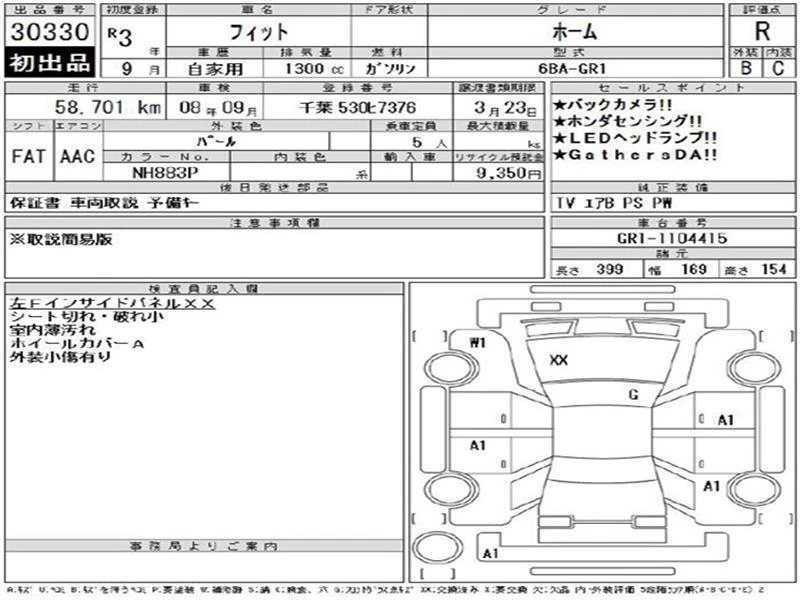Screen dimensions: 800x600
Task: Click the interior grade C cell
Action: (x=777, y=68)
